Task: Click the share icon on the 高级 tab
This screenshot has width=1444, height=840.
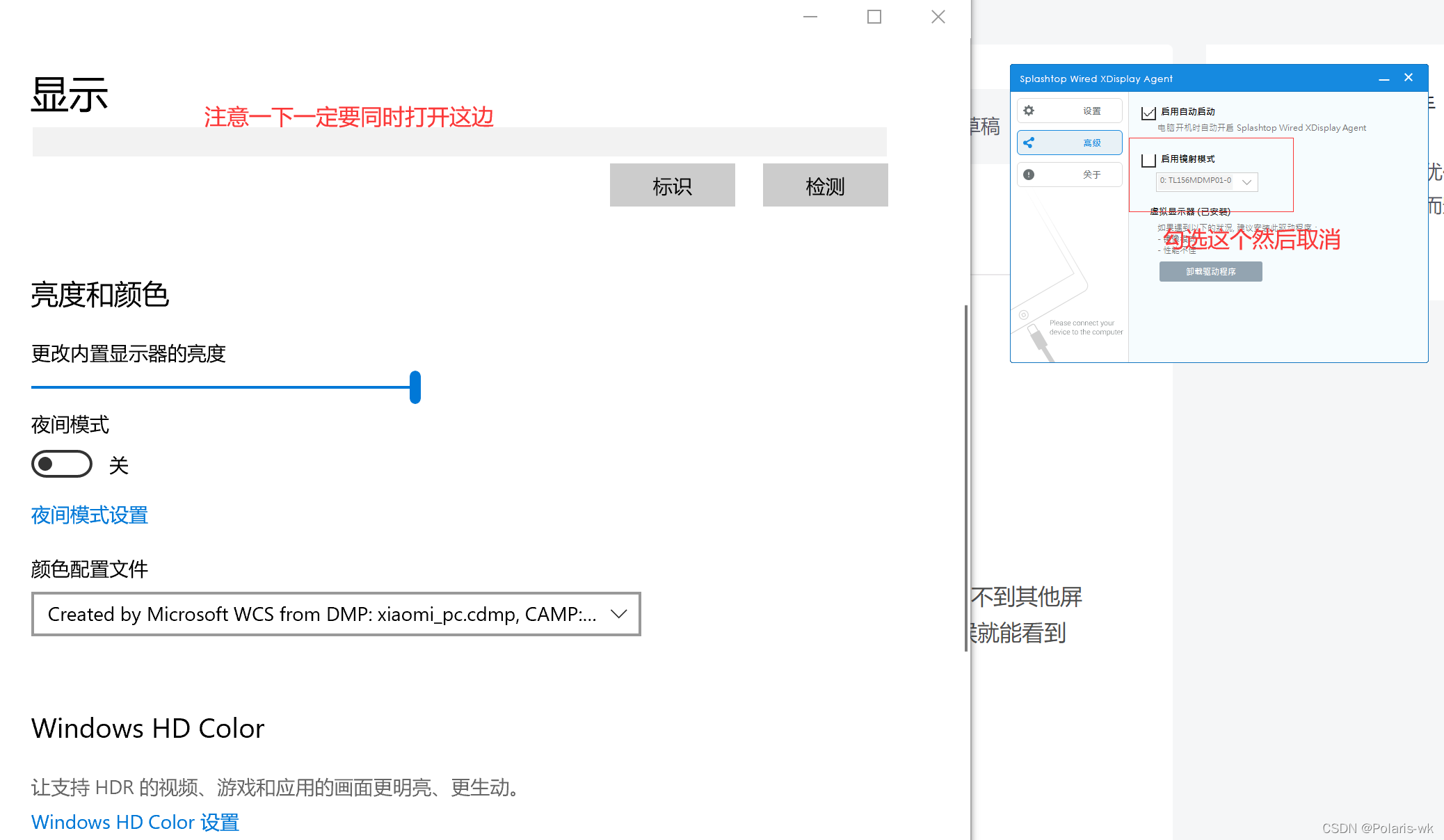Action: click(1029, 143)
